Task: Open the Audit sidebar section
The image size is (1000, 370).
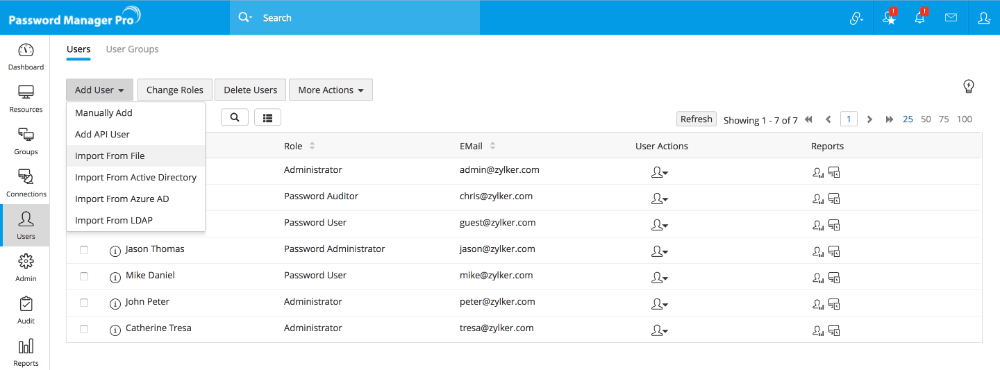Action: (26, 310)
